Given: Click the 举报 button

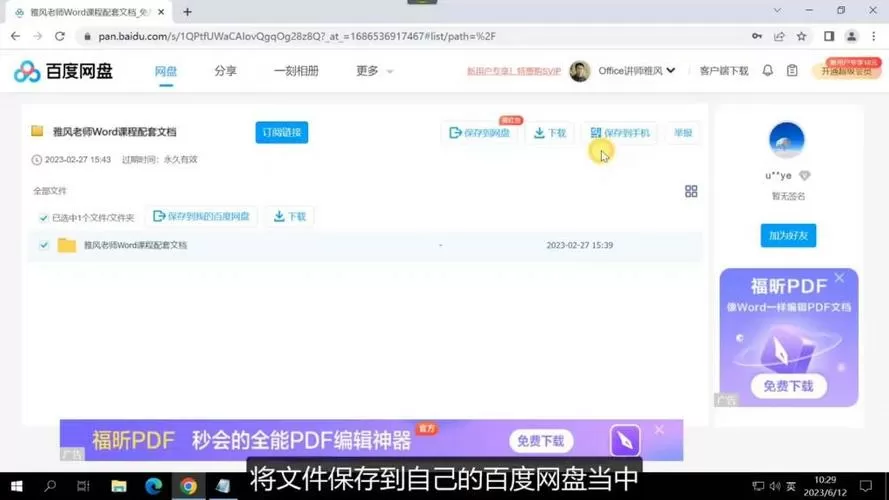Looking at the screenshot, I should click(x=683, y=133).
